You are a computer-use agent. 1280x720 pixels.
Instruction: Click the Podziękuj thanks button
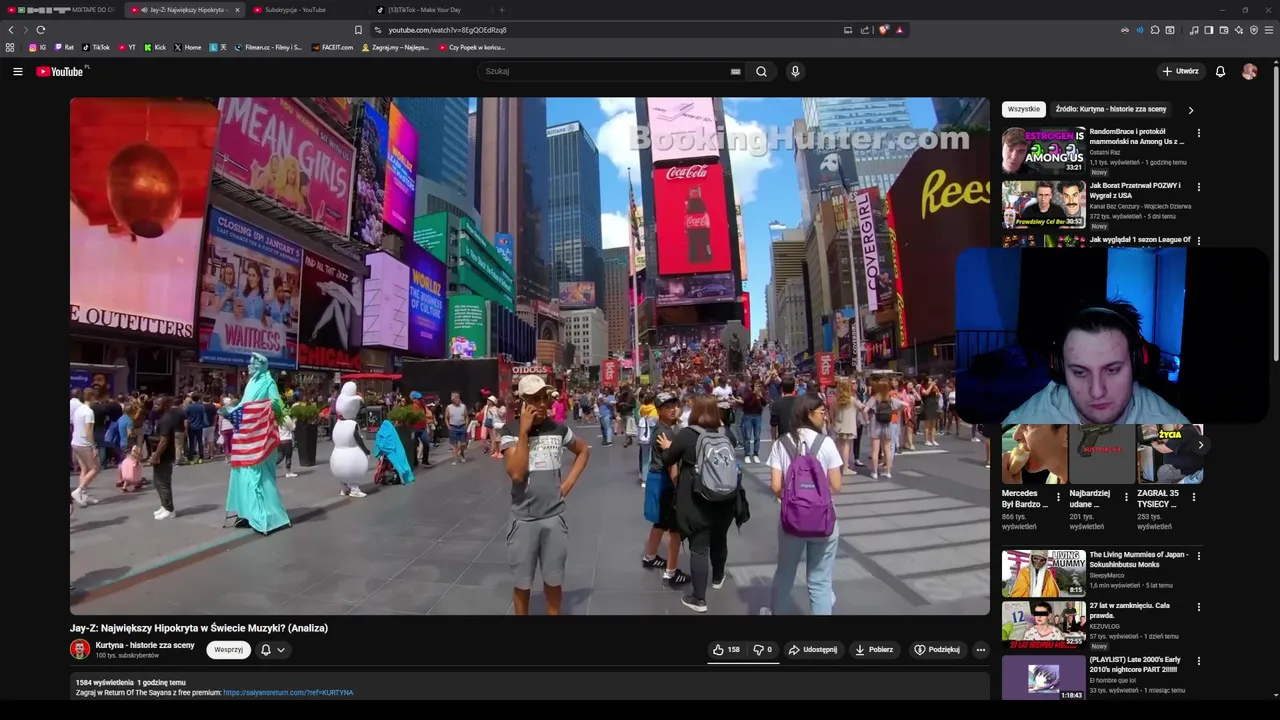click(x=937, y=649)
